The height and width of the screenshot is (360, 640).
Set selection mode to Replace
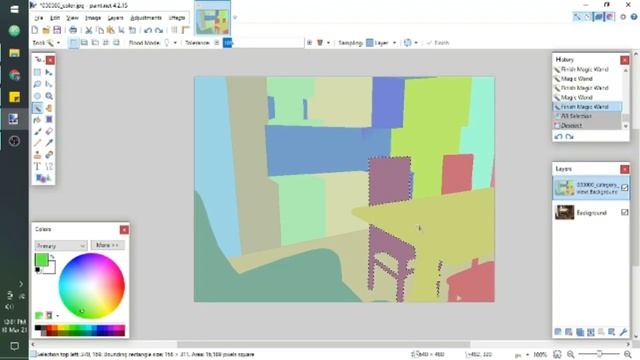point(73,42)
